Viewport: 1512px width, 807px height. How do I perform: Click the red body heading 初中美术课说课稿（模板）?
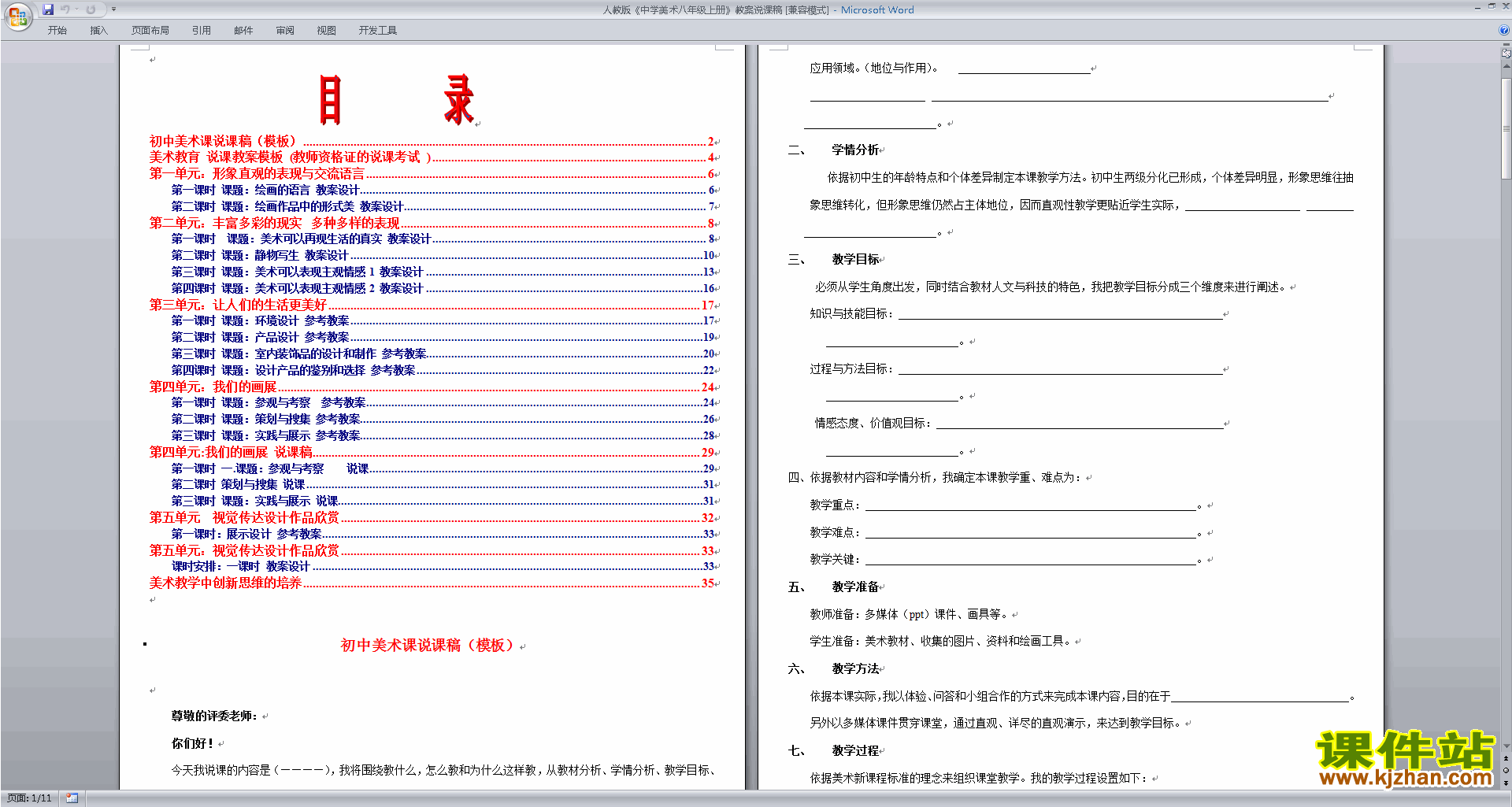[x=427, y=645]
